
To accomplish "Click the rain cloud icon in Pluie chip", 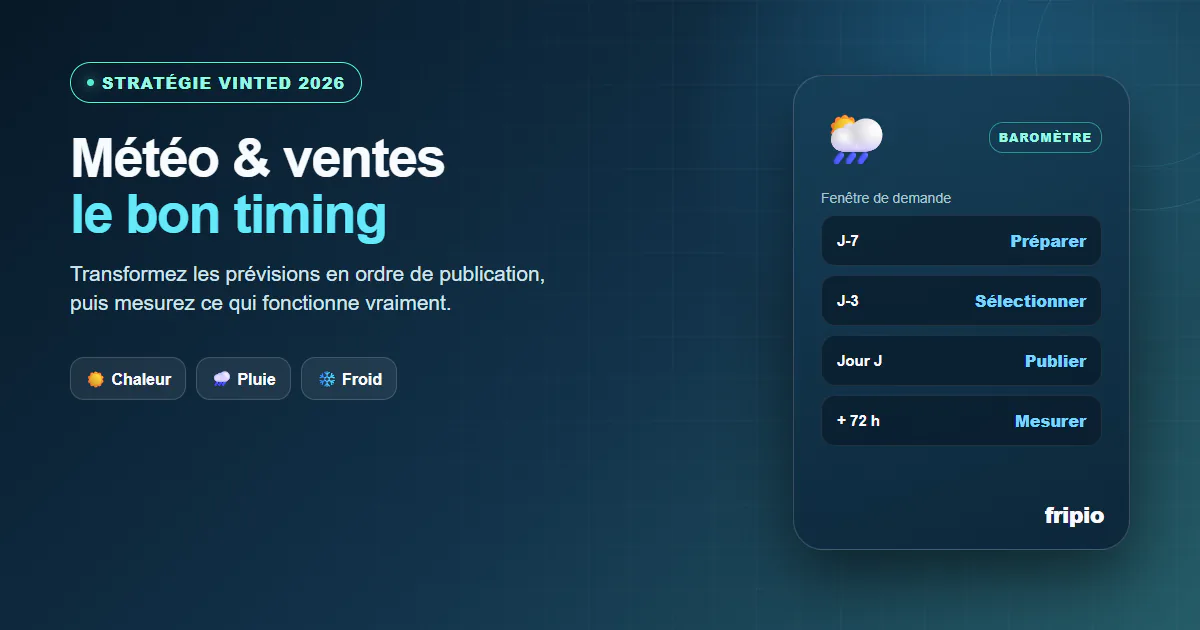I will [x=221, y=380].
